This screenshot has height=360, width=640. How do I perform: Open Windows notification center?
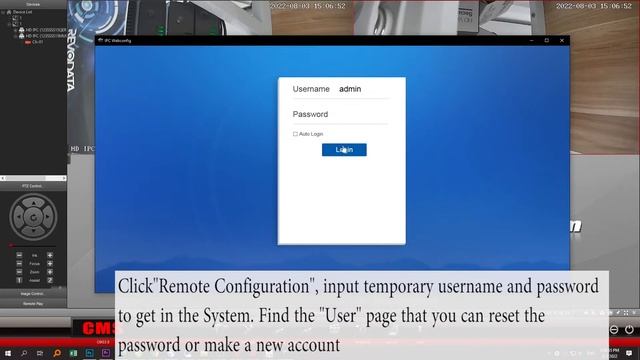tap(629, 353)
